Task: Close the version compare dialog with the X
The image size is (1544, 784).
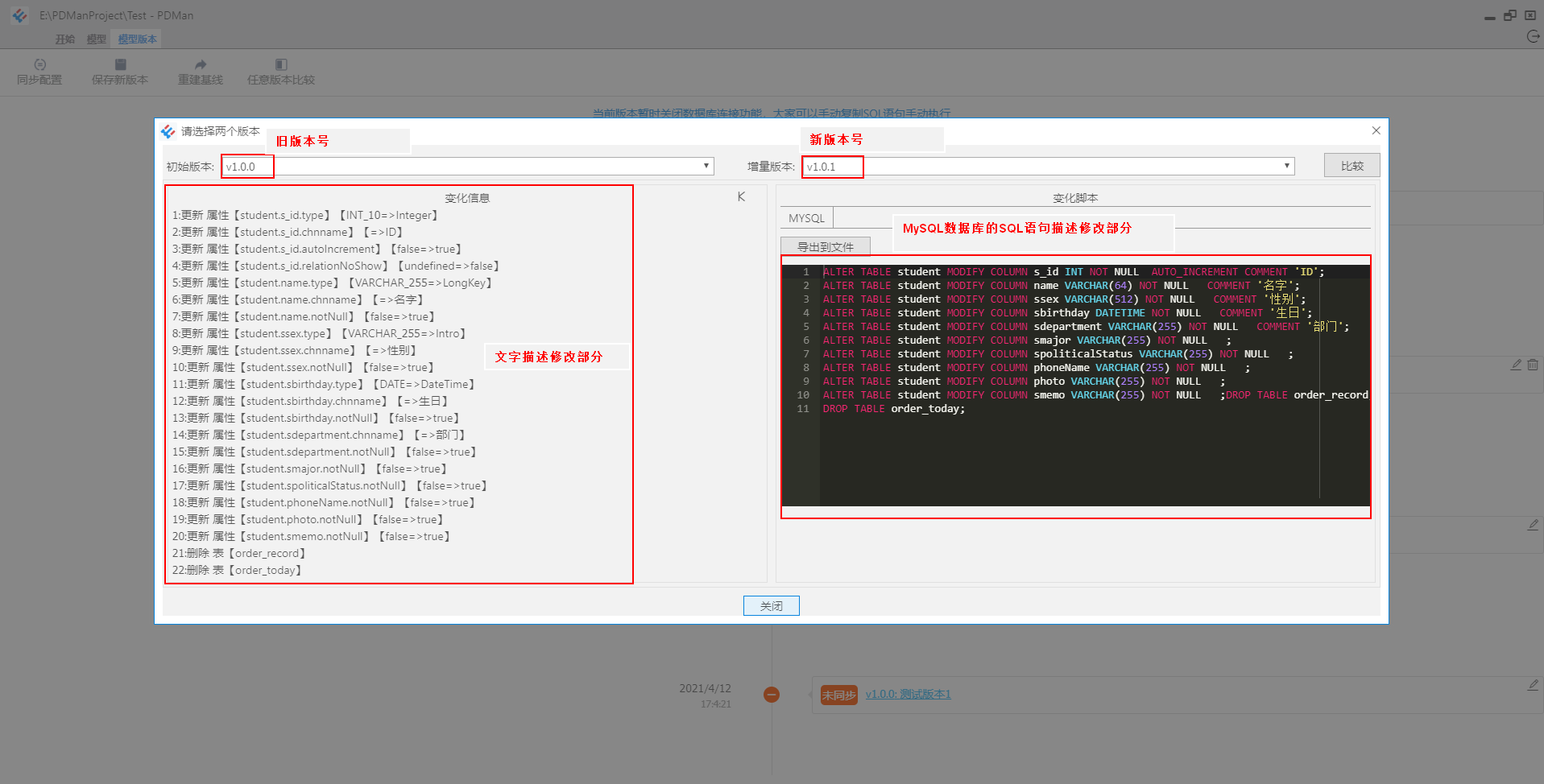Action: tap(1376, 130)
